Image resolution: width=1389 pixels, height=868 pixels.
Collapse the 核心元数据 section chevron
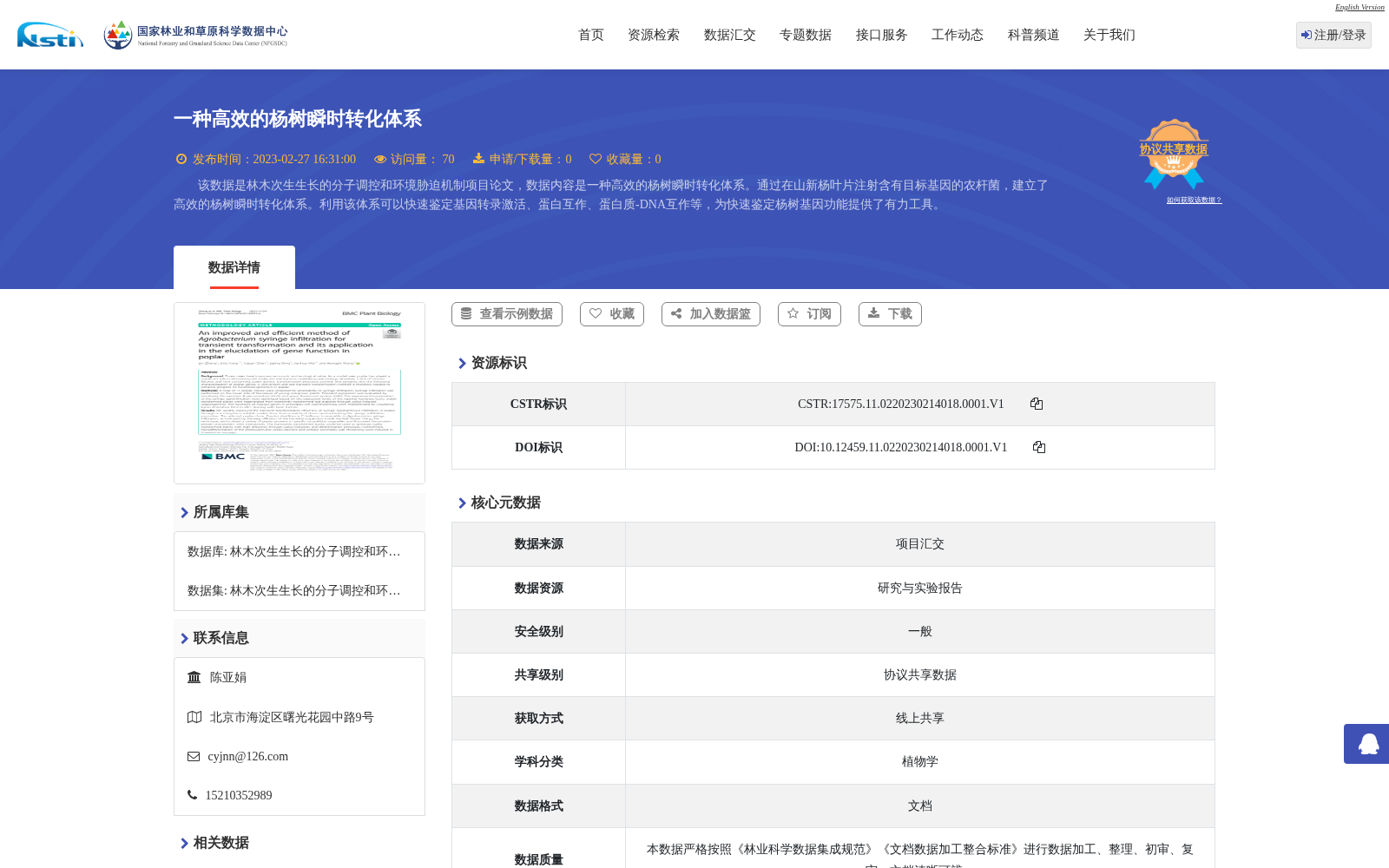click(x=462, y=503)
